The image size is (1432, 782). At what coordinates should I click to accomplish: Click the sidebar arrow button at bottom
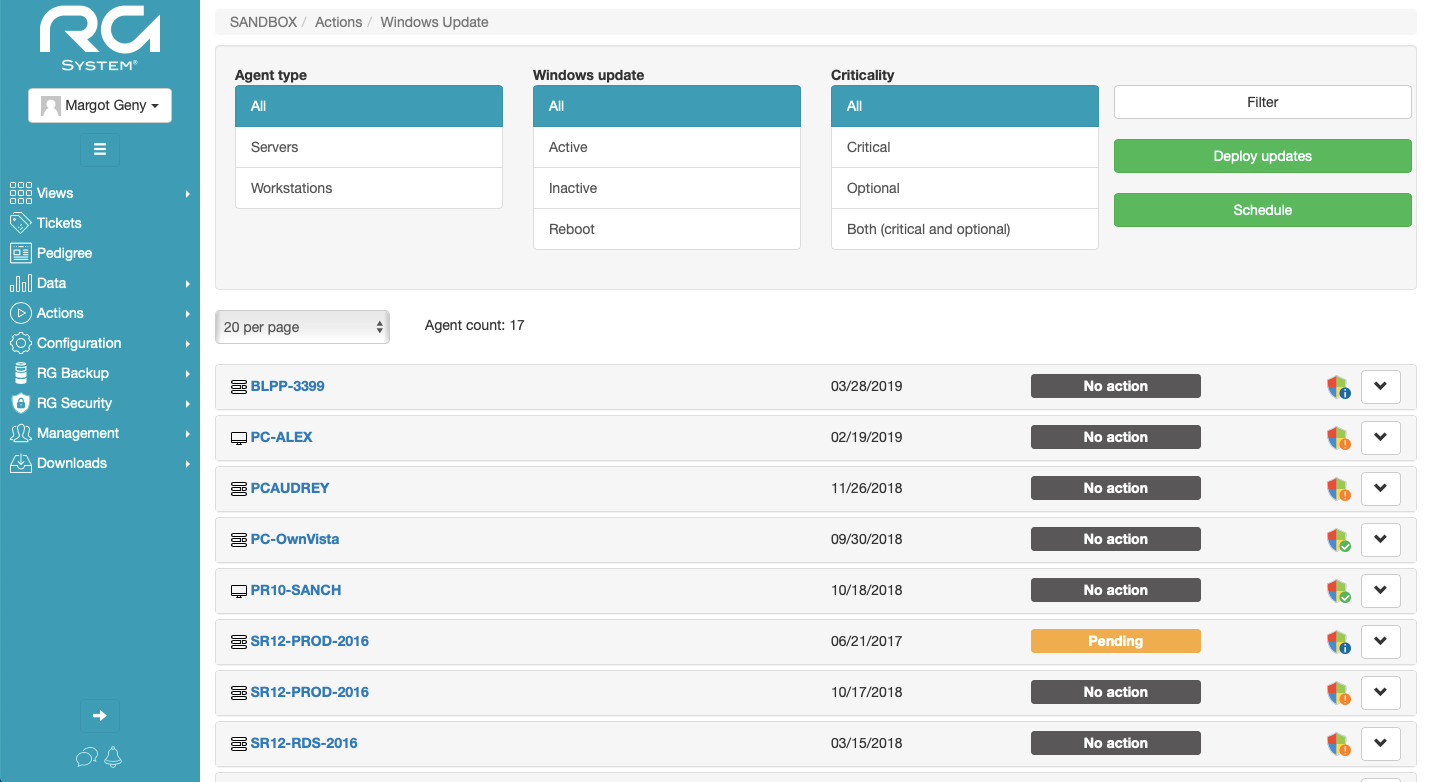coord(100,716)
